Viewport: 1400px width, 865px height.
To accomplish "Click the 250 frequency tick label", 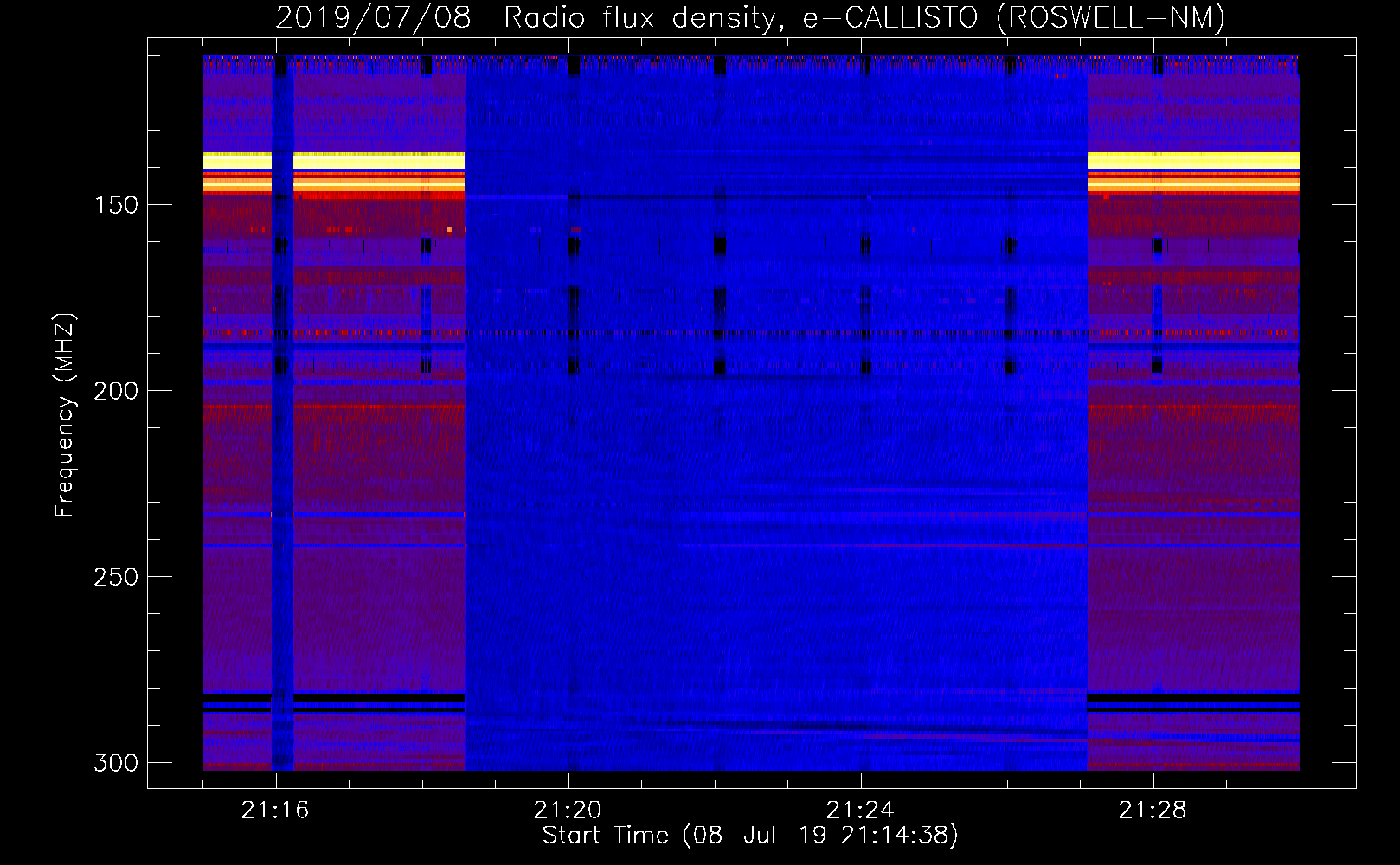I will tap(116, 577).
